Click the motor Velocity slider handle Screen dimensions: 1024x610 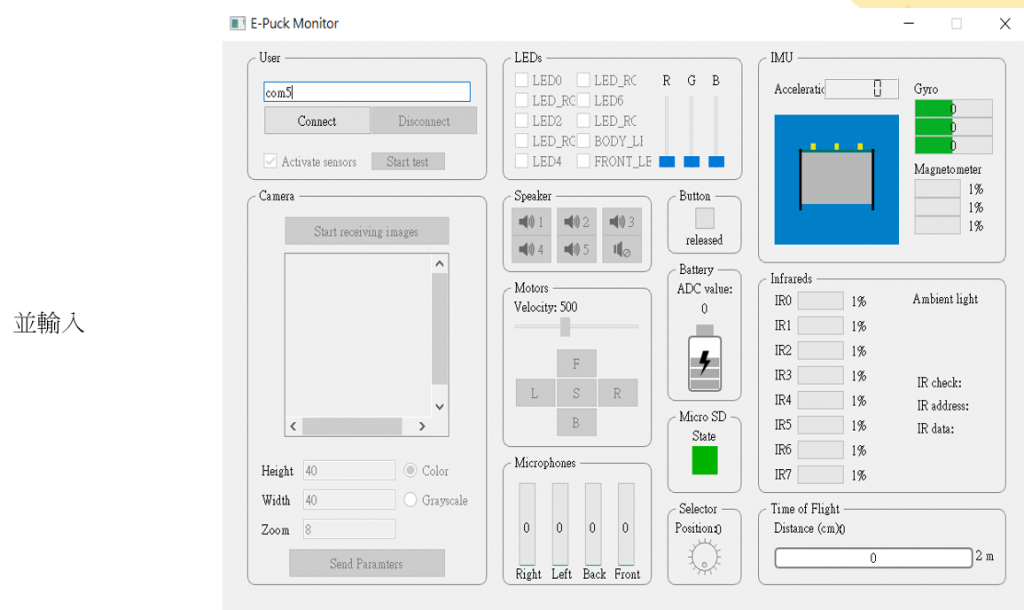566,327
